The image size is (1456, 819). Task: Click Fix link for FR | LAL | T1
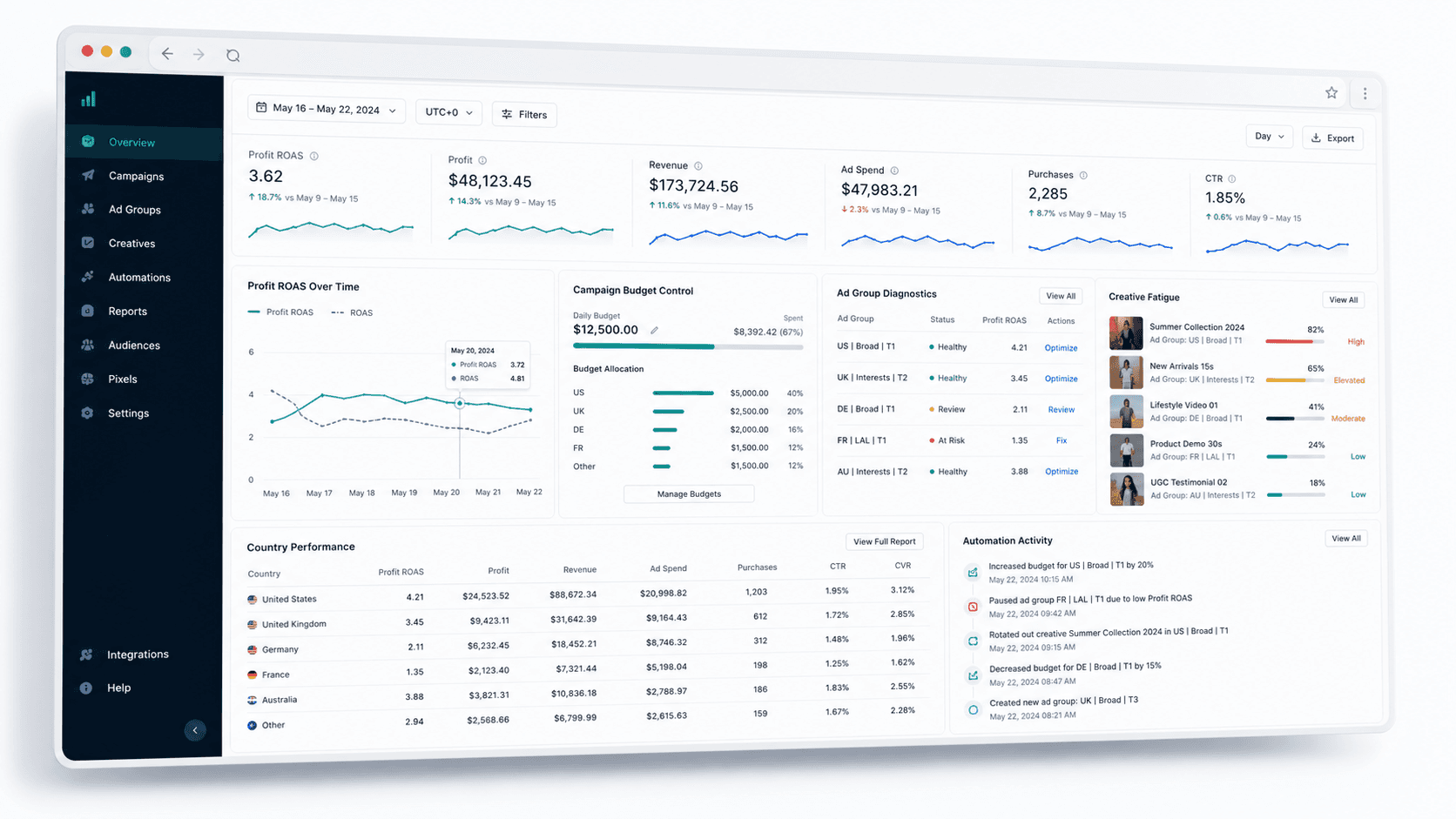(1062, 440)
